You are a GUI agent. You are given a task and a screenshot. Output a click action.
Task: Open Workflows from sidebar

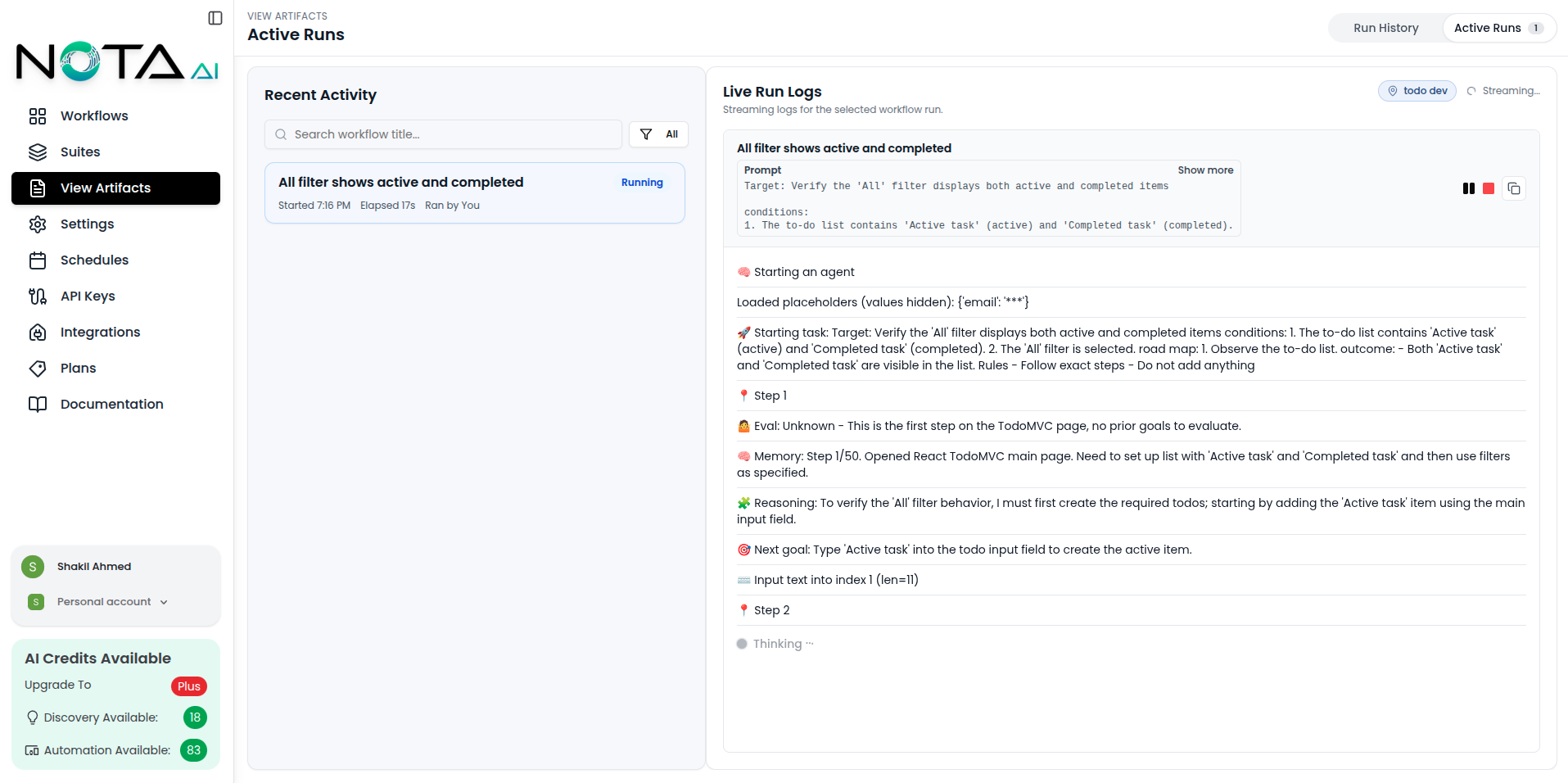point(94,116)
